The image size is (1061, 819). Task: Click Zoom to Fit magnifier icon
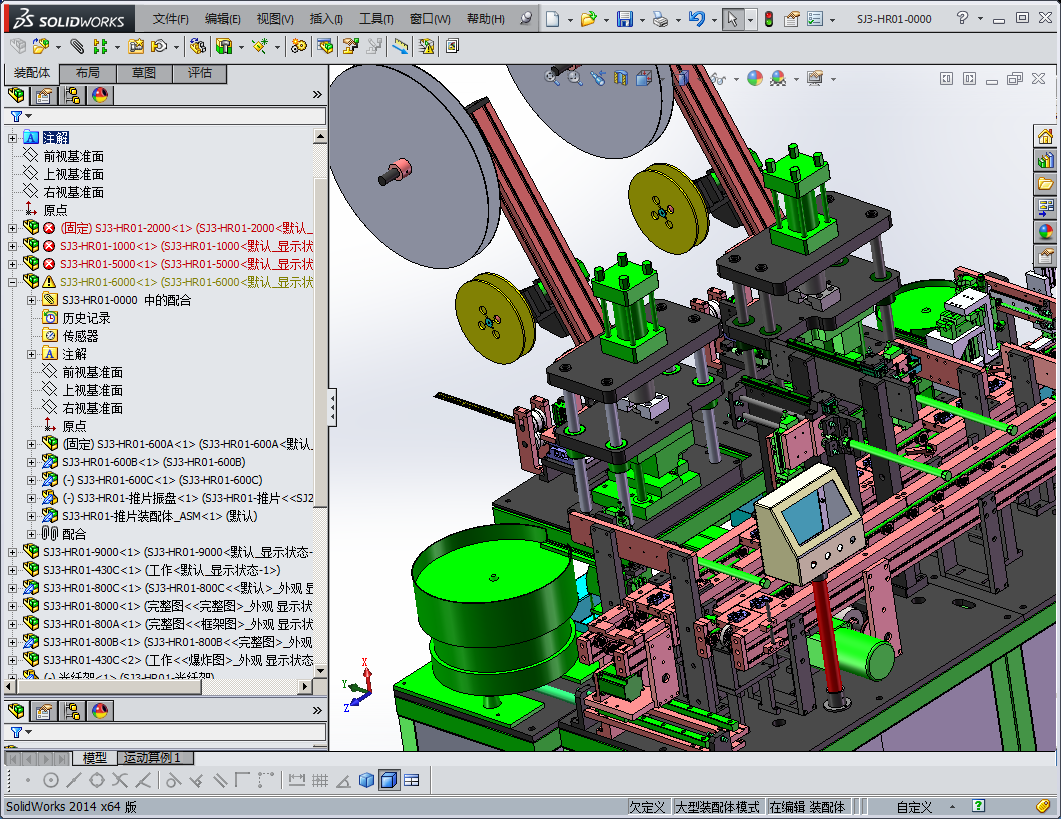point(552,77)
